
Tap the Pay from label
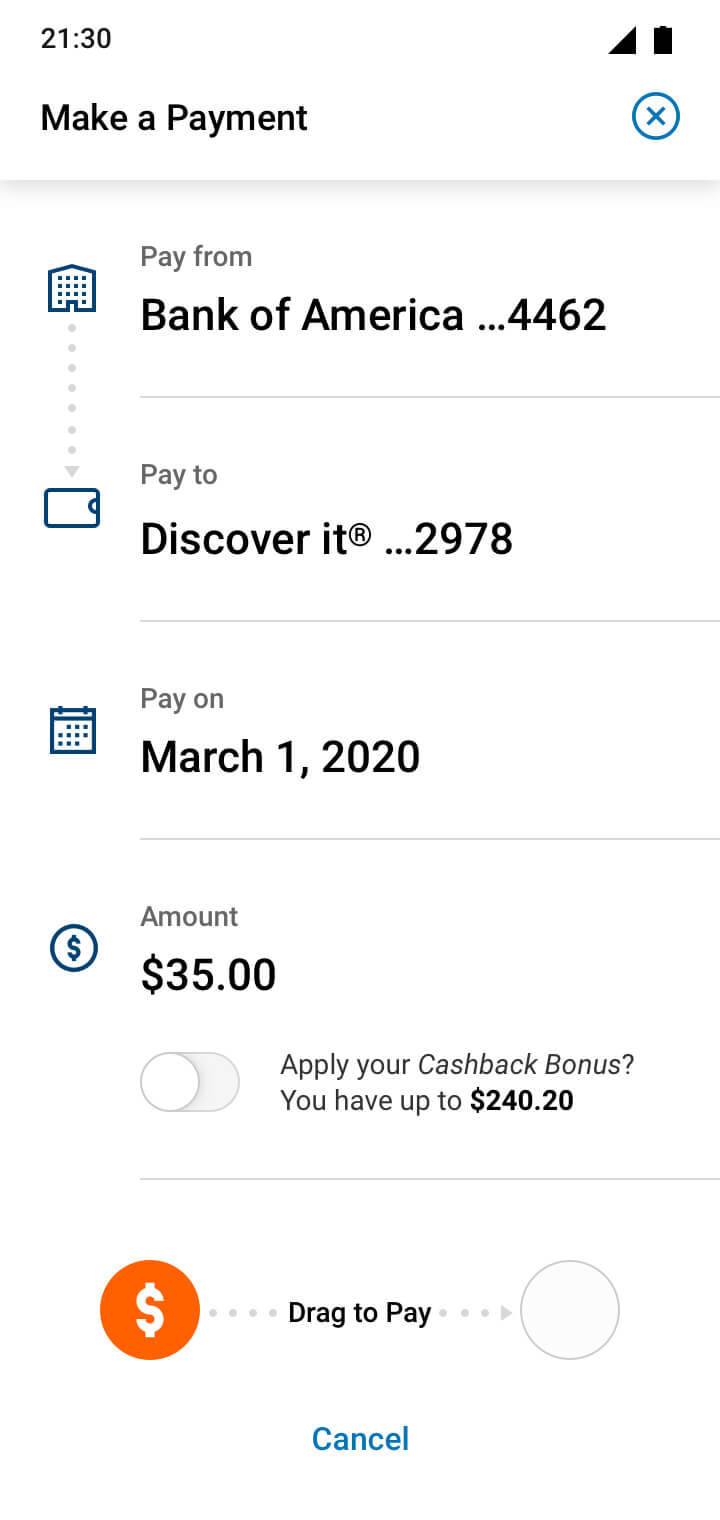pos(196,257)
